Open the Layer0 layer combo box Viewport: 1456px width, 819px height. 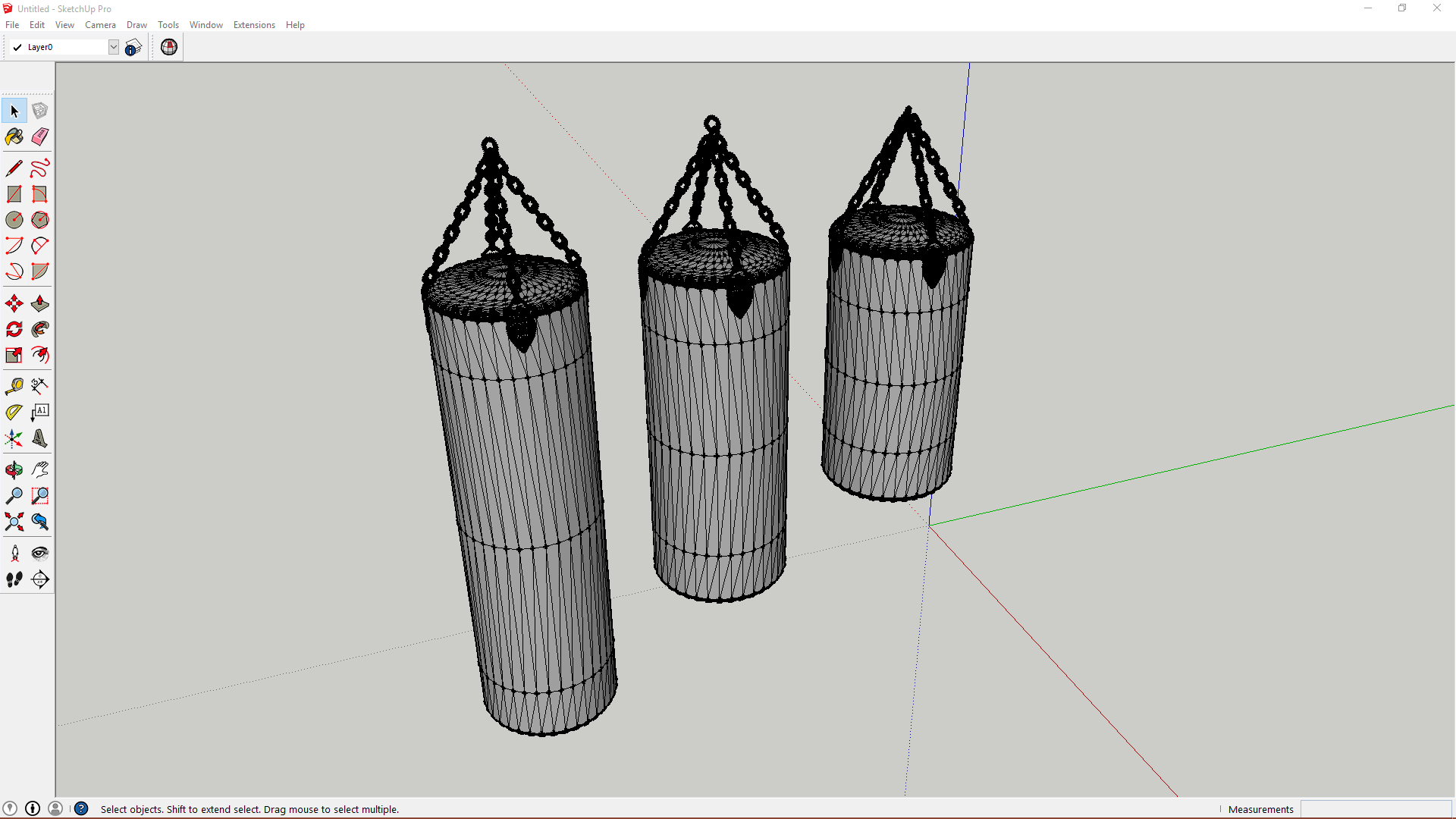(67, 47)
